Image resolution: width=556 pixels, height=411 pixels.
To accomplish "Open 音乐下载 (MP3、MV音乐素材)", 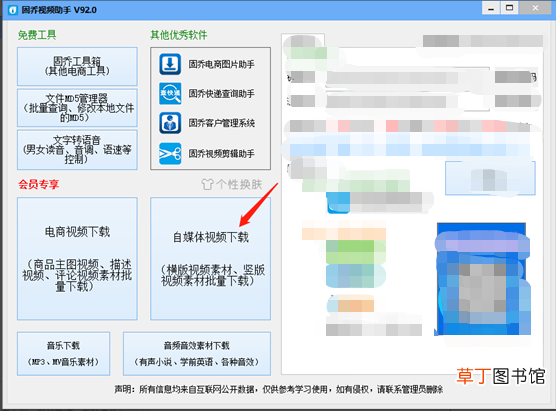I will click(x=63, y=354).
